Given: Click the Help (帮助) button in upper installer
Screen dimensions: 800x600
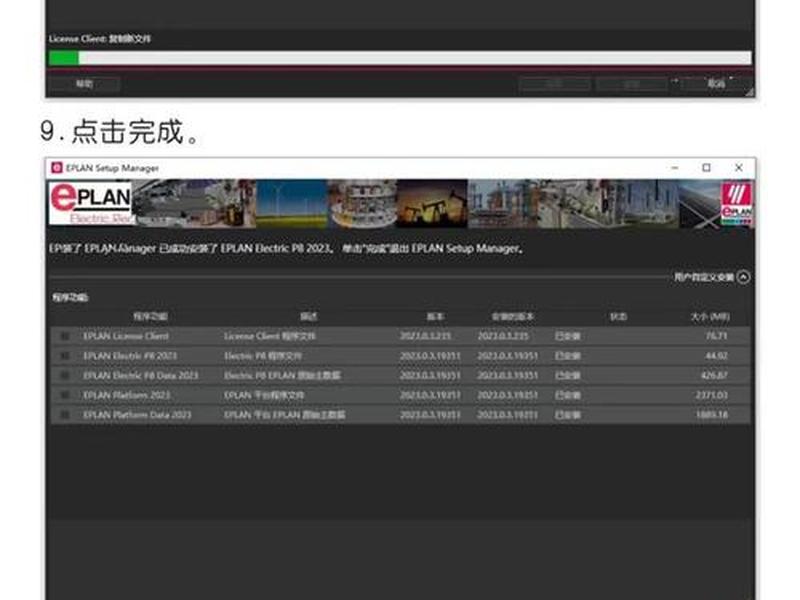Looking at the screenshot, I should 84,84.
